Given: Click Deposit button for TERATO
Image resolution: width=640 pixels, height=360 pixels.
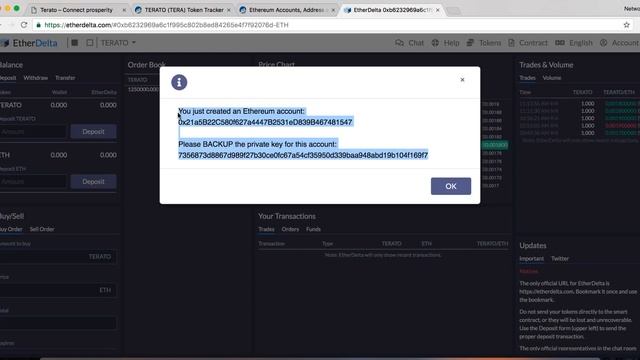Looking at the screenshot, I should 93,131.
